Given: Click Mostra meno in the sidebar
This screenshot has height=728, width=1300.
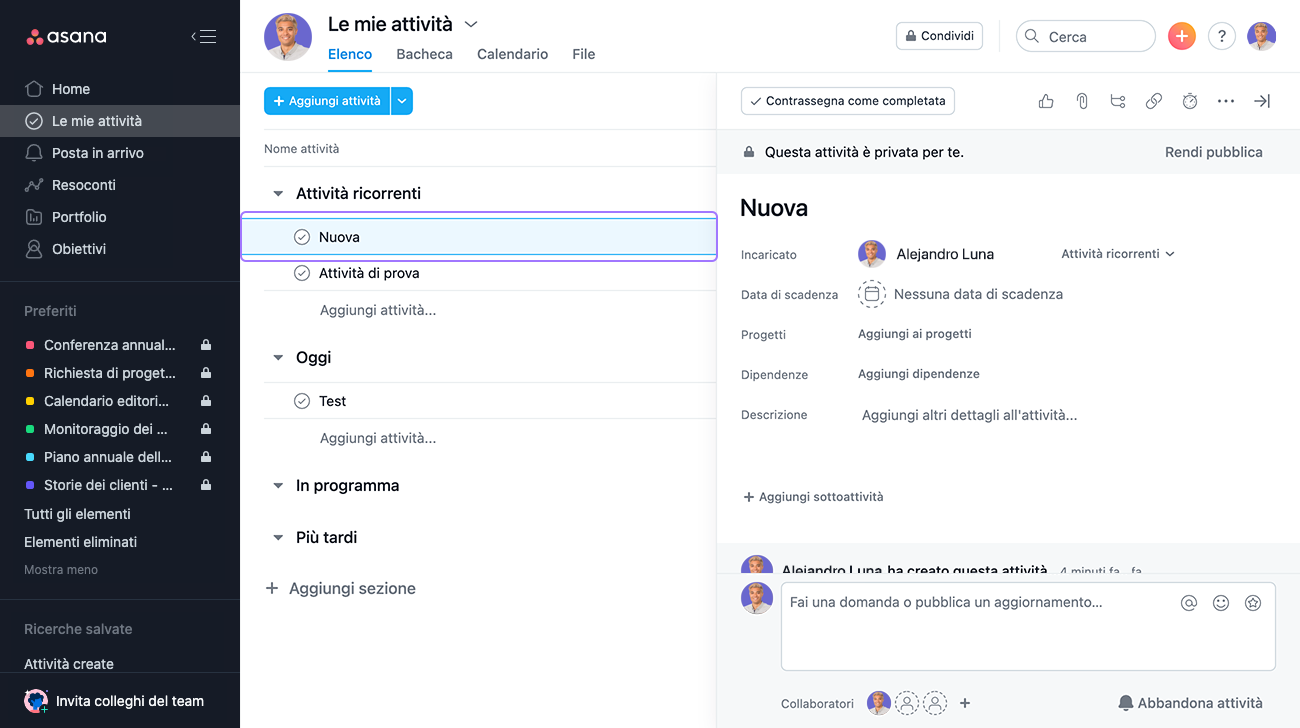Looking at the screenshot, I should click(x=61, y=570).
